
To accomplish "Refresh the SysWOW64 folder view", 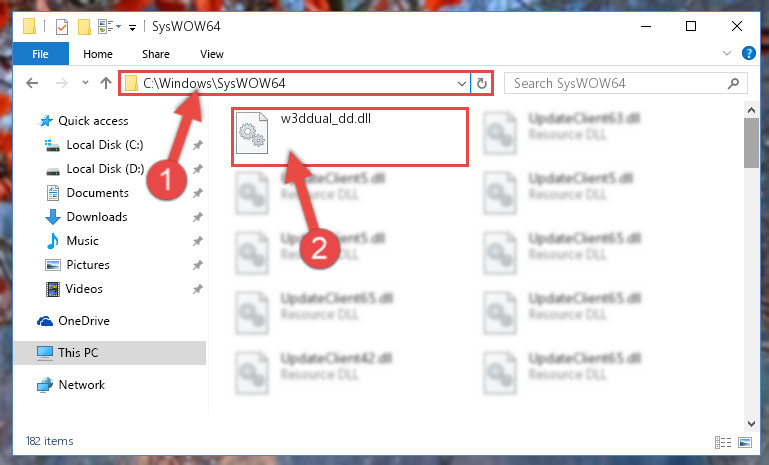I will tap(482, 84).
